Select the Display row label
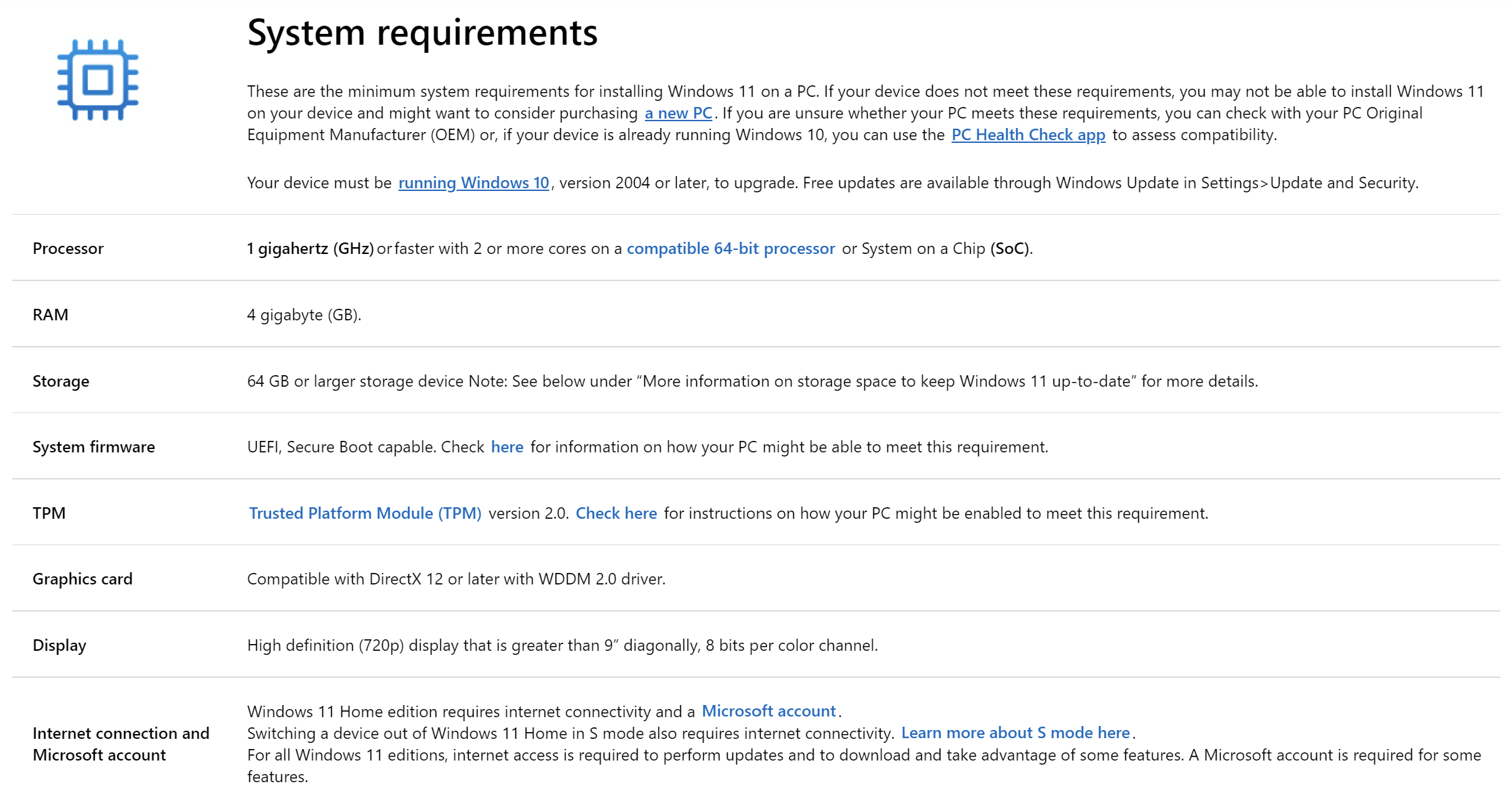The height and width of the screenshot is (791, 1512). [60, 645]
